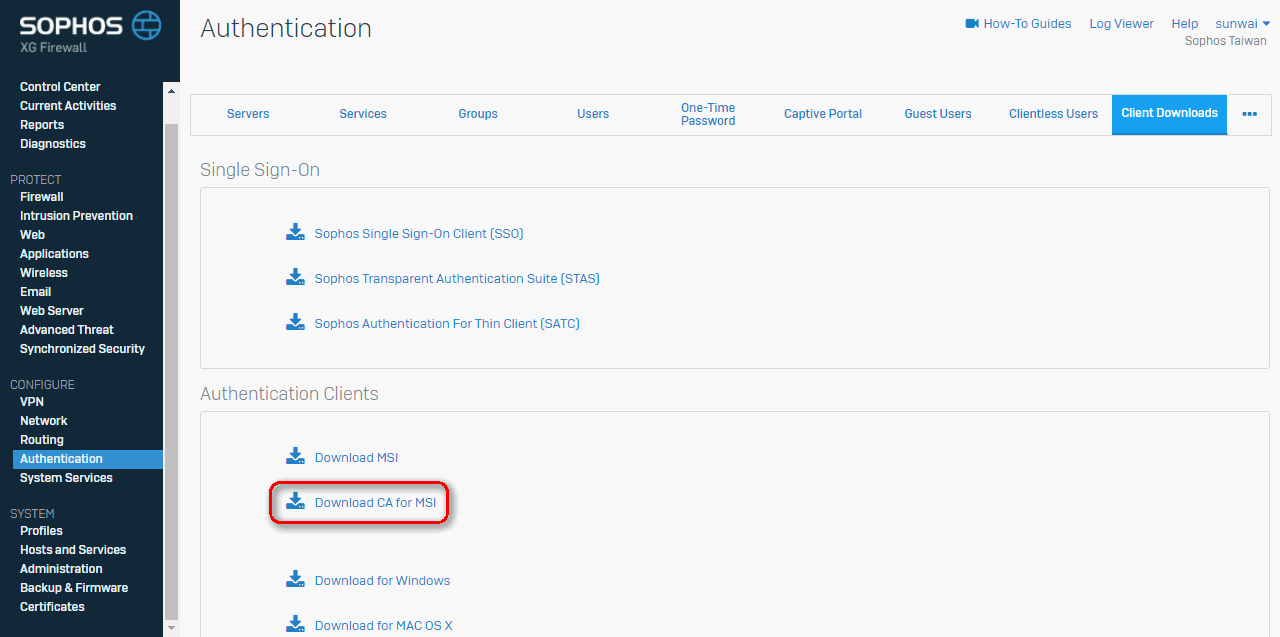This screenshot has width=1280, height=637.
Task: Select Web in the sidebar
Action: (32, 235)
